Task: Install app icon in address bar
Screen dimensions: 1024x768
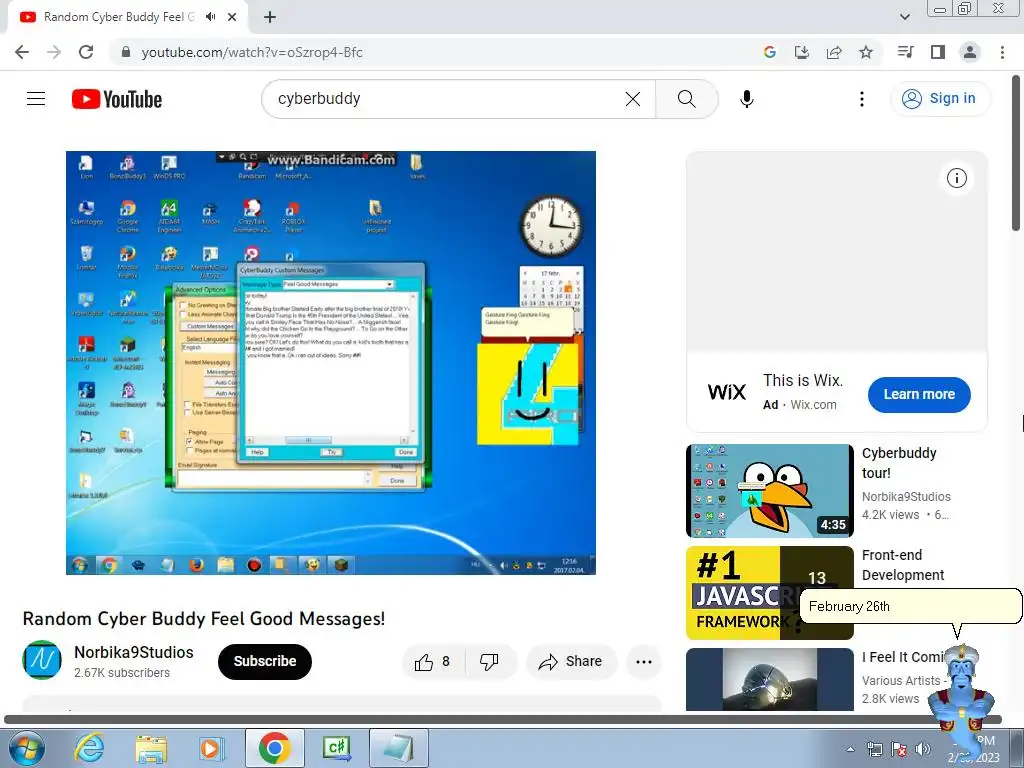Action: (802, 52)
